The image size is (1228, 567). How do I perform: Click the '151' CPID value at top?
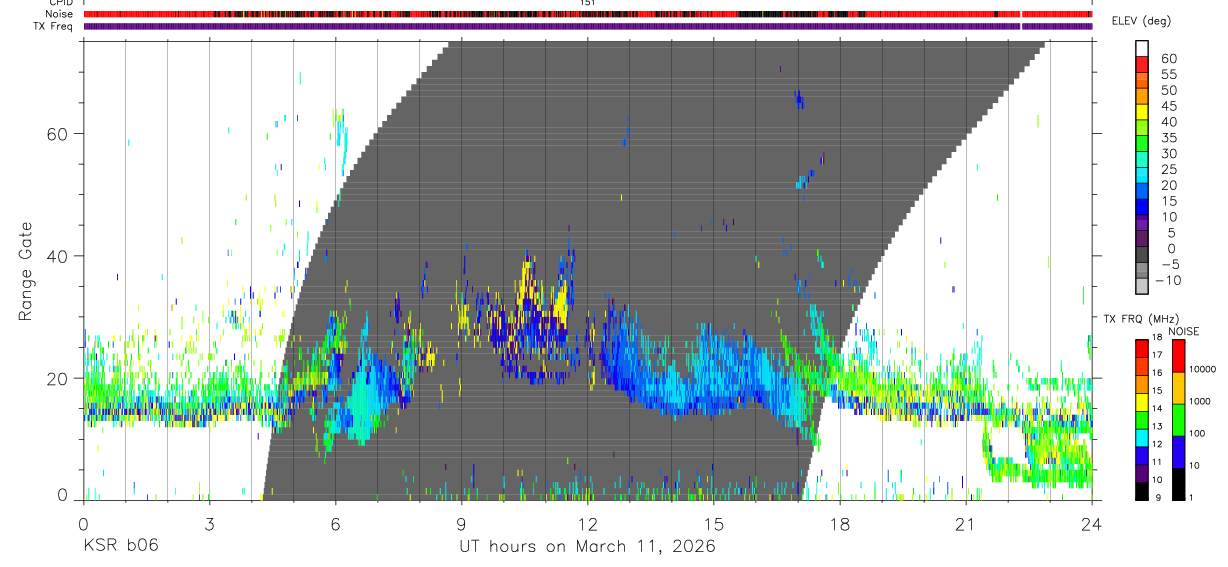click(x=588, y=3)
